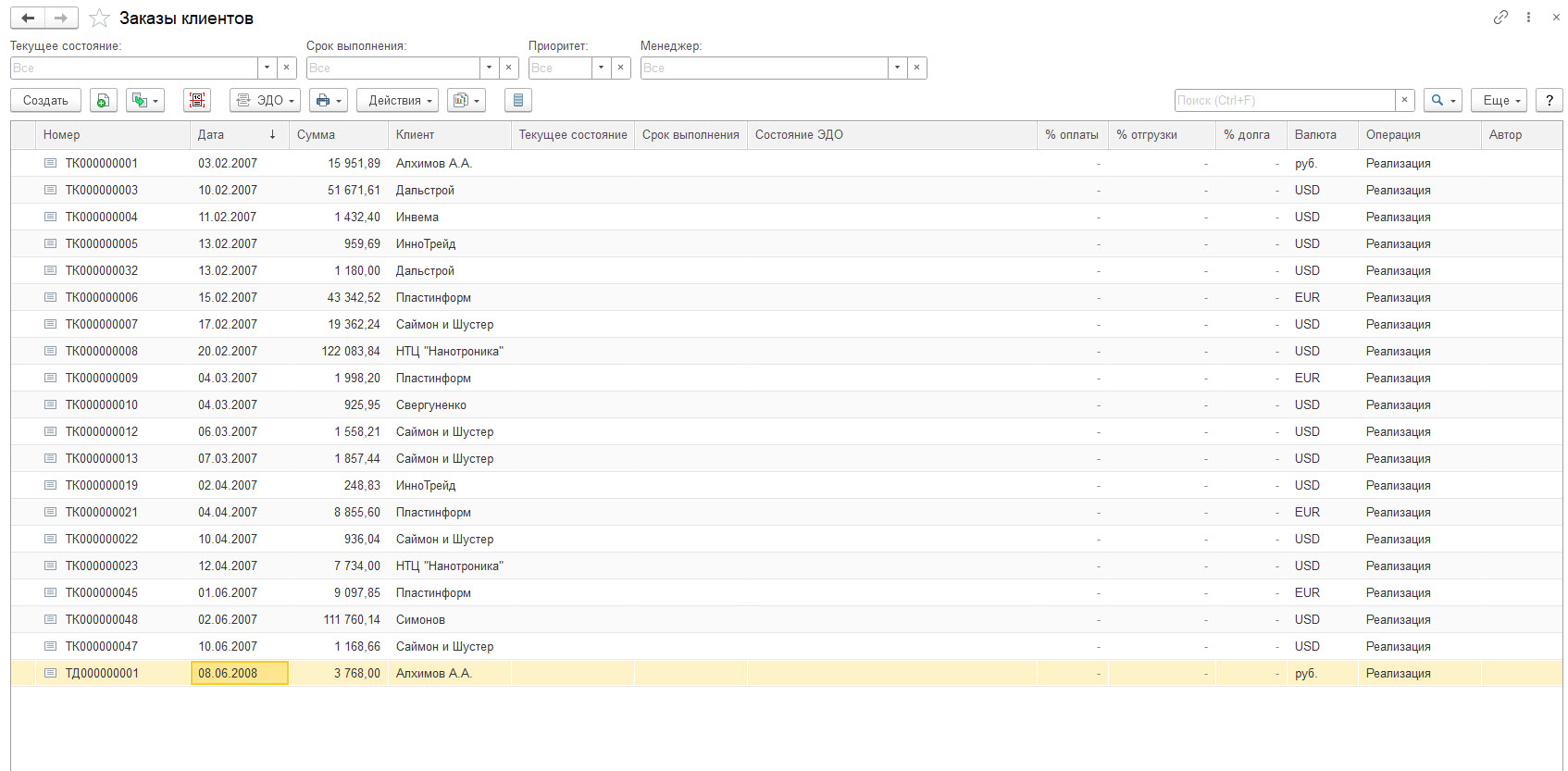Add Заказы клиентов to favorites star
Image resolution: width=1568 pixels, height=771 pixels.
pos(99,19)
